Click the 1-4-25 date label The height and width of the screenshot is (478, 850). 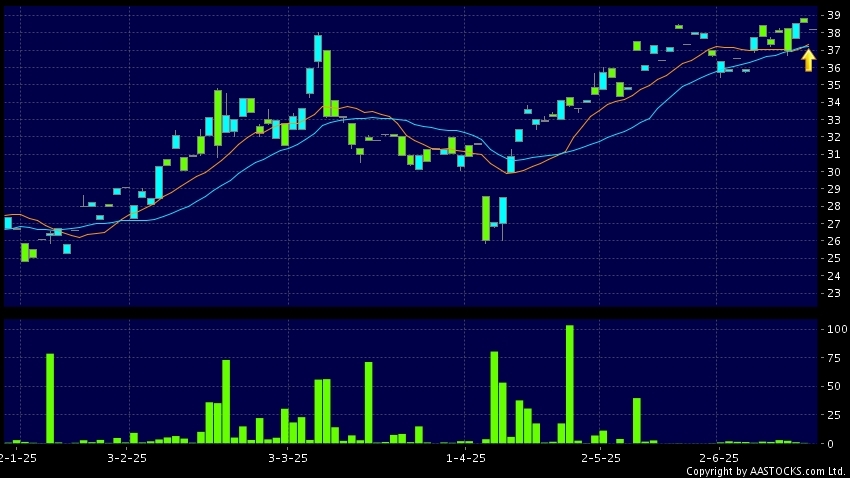466,458
